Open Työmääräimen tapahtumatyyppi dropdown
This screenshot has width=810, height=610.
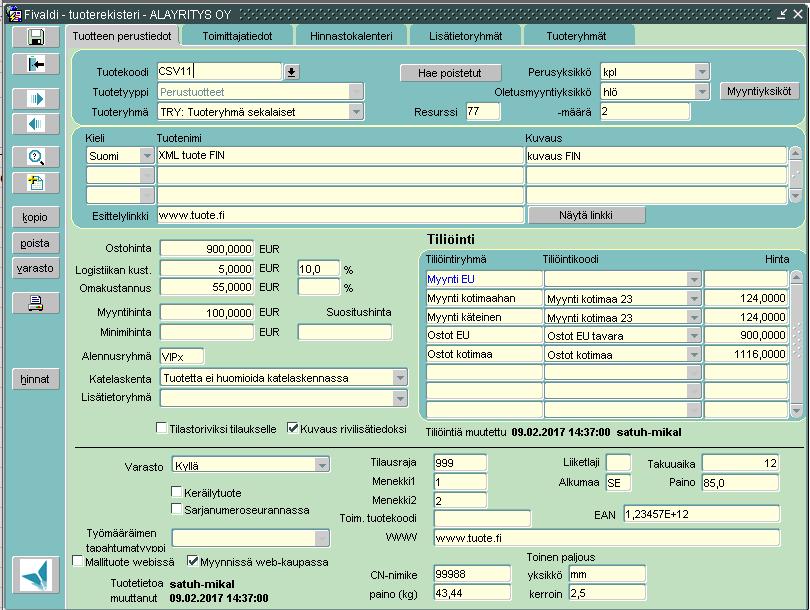[321, 538]
